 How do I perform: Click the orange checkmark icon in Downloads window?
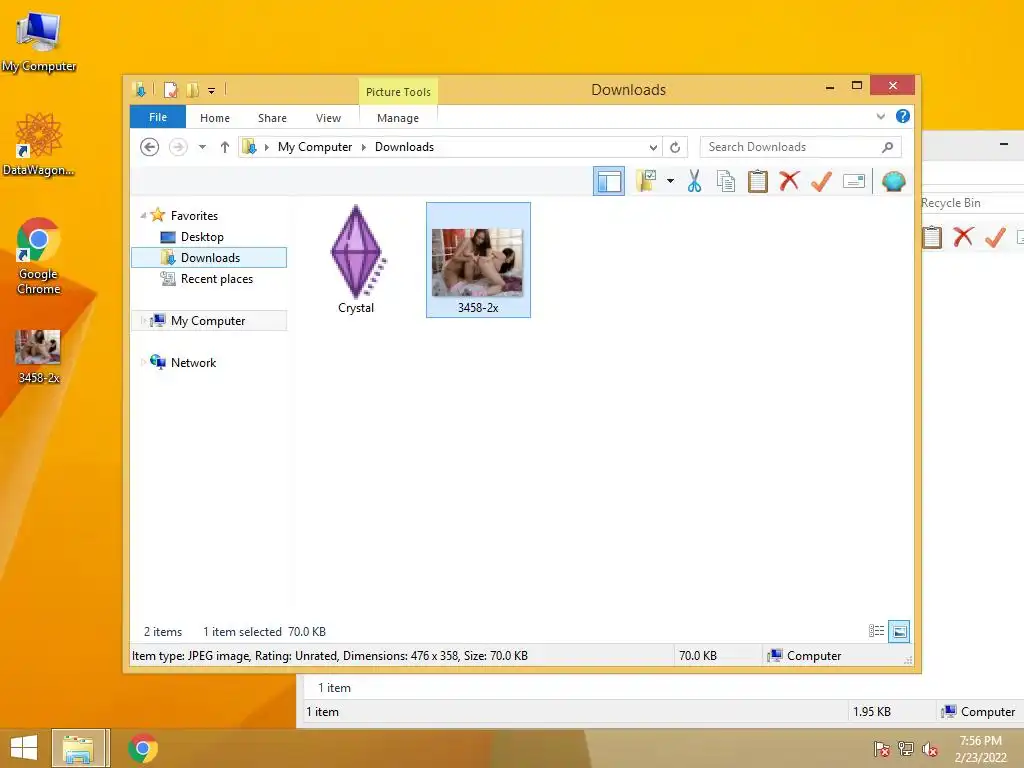[822, 181]
